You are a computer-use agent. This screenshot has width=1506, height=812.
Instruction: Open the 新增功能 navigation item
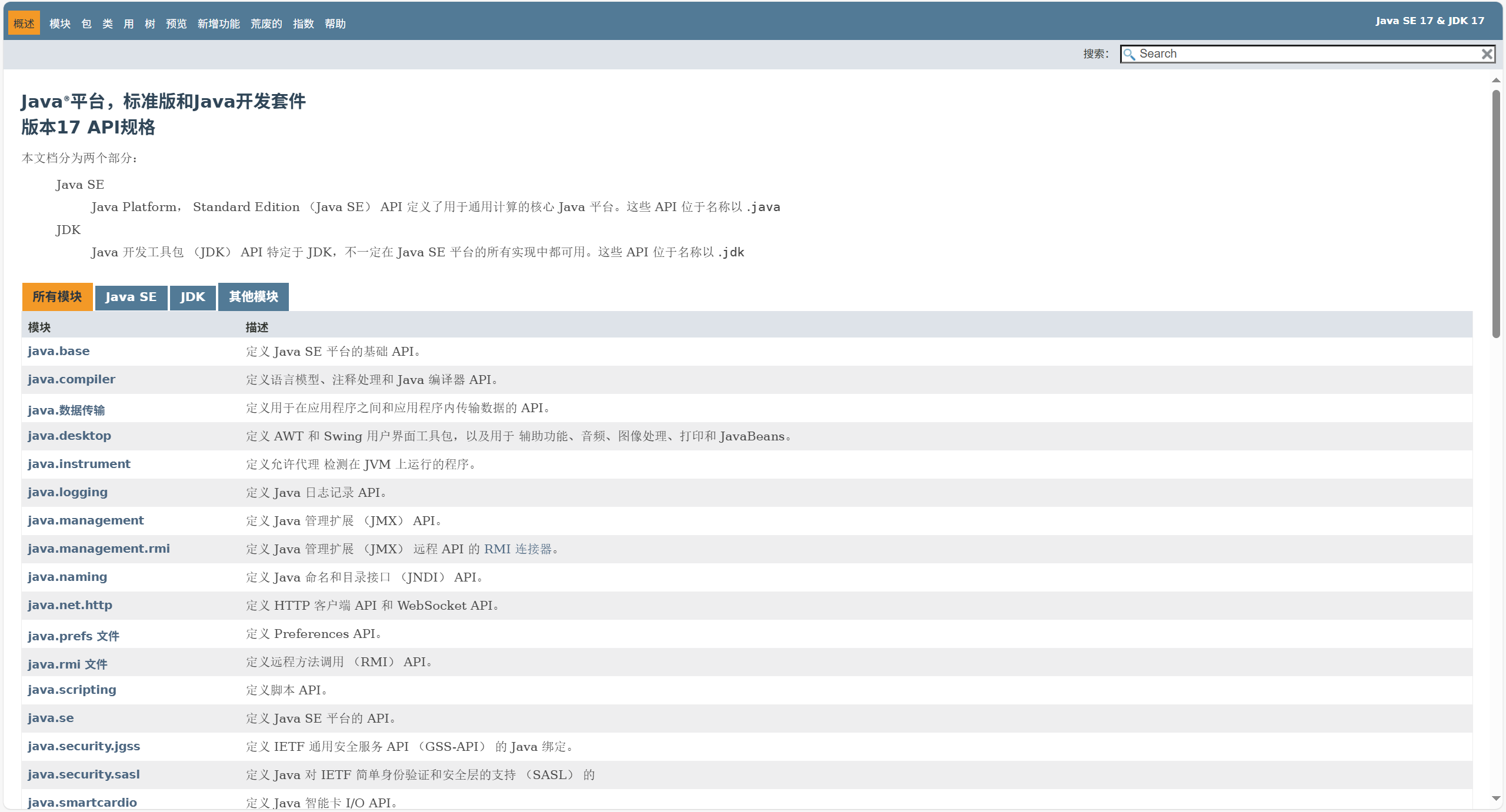click(x=218, y=24)
